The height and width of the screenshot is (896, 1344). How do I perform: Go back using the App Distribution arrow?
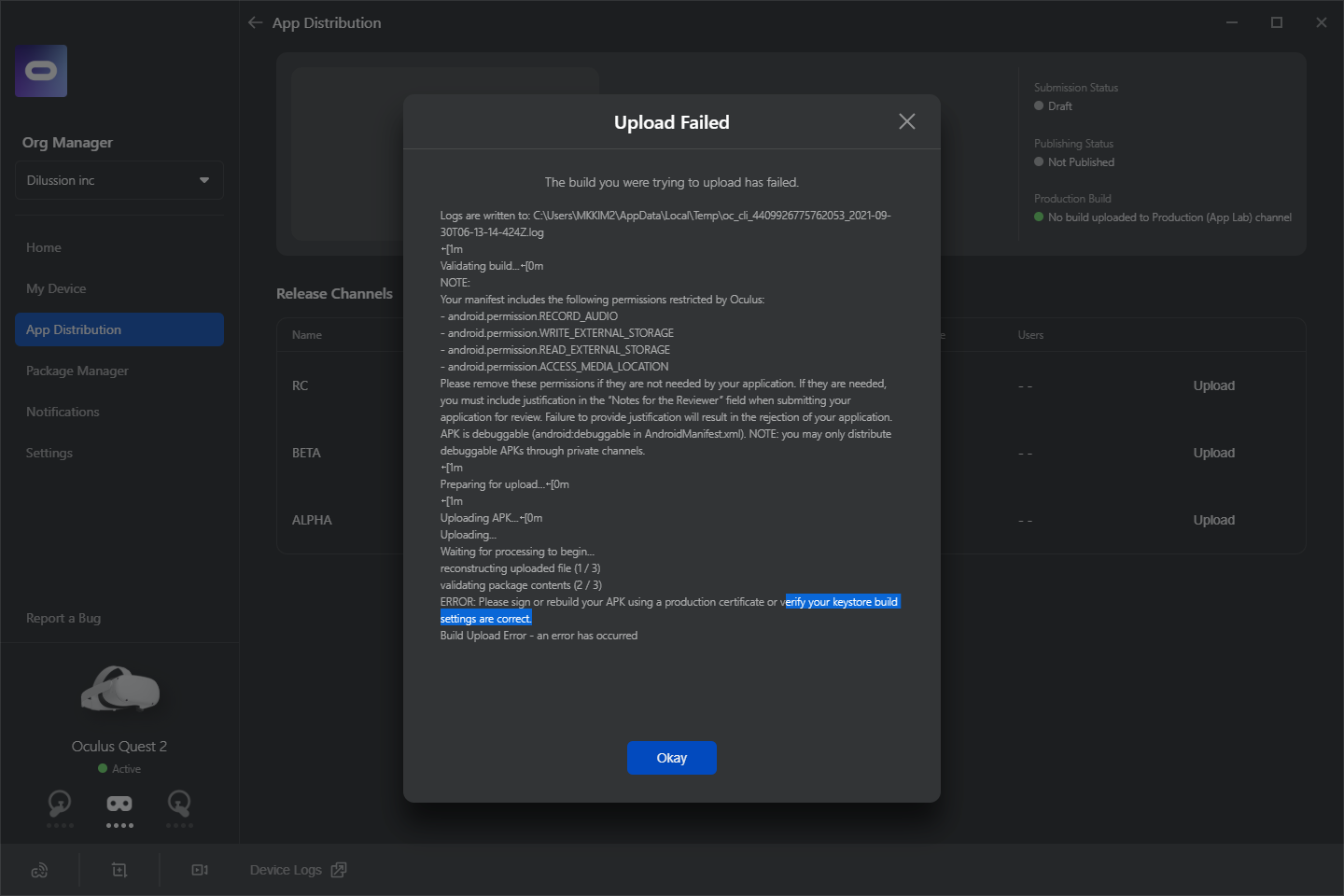click(x=256, y=22)
